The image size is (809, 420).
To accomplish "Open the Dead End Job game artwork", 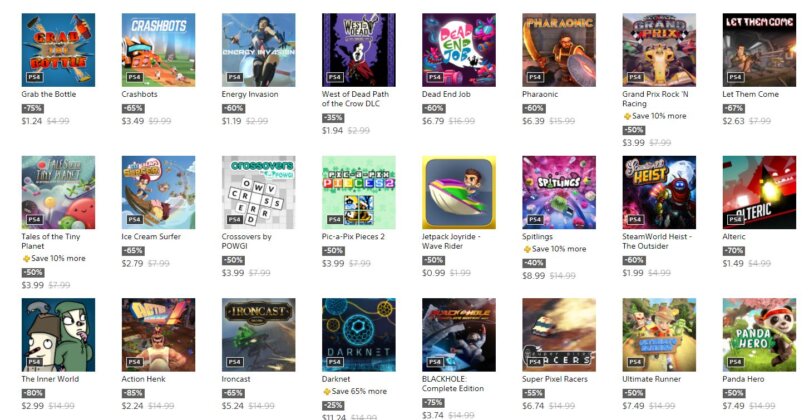I will click(459, 50).
